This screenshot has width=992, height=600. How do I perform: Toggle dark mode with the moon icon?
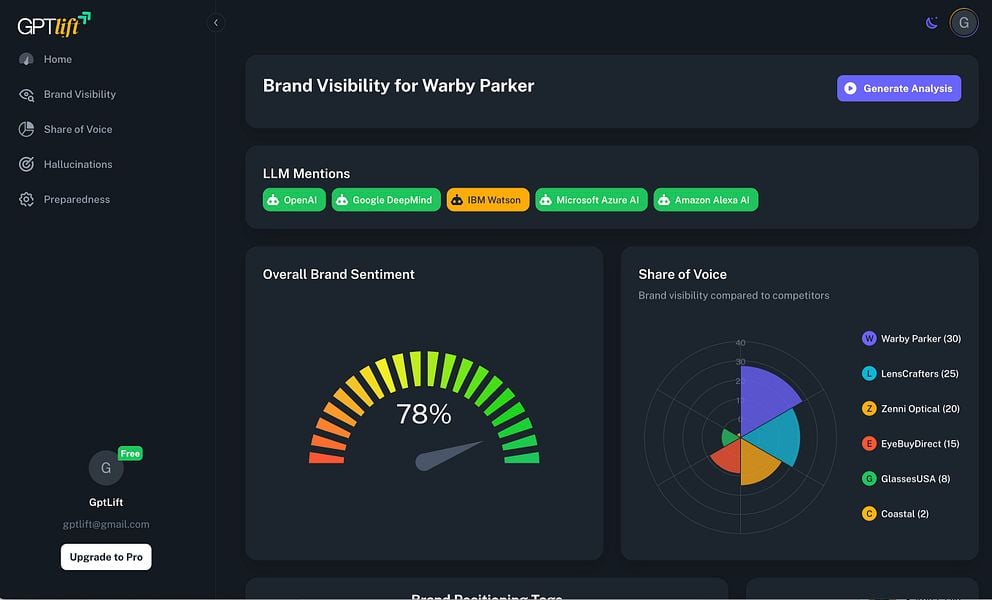931,23
